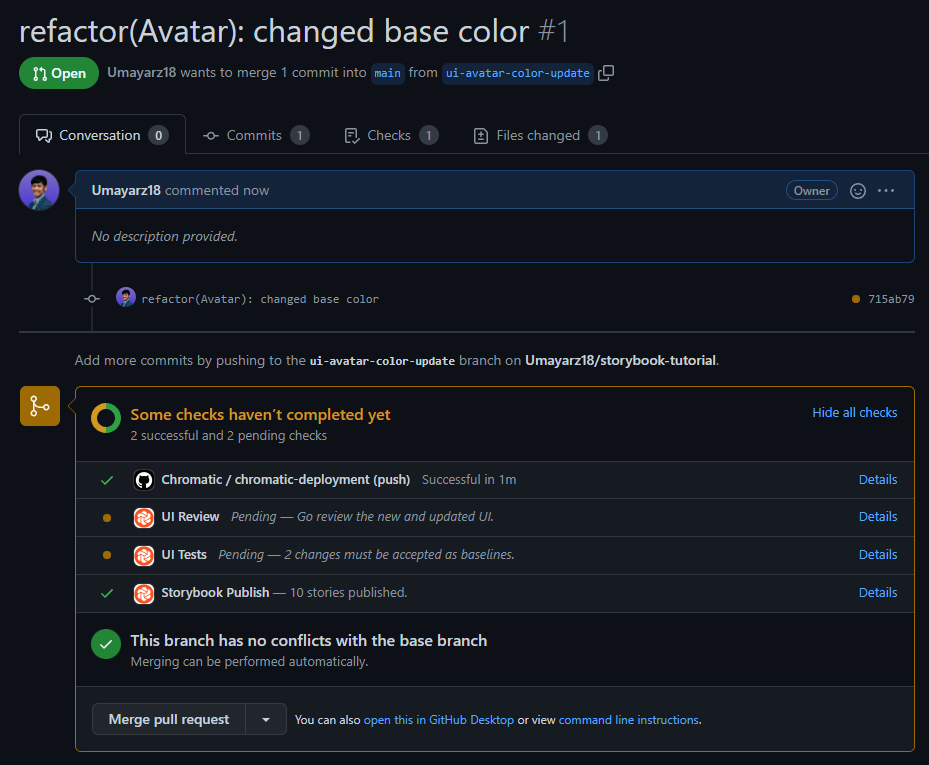Follow the command line instructions link

(629, 720)
